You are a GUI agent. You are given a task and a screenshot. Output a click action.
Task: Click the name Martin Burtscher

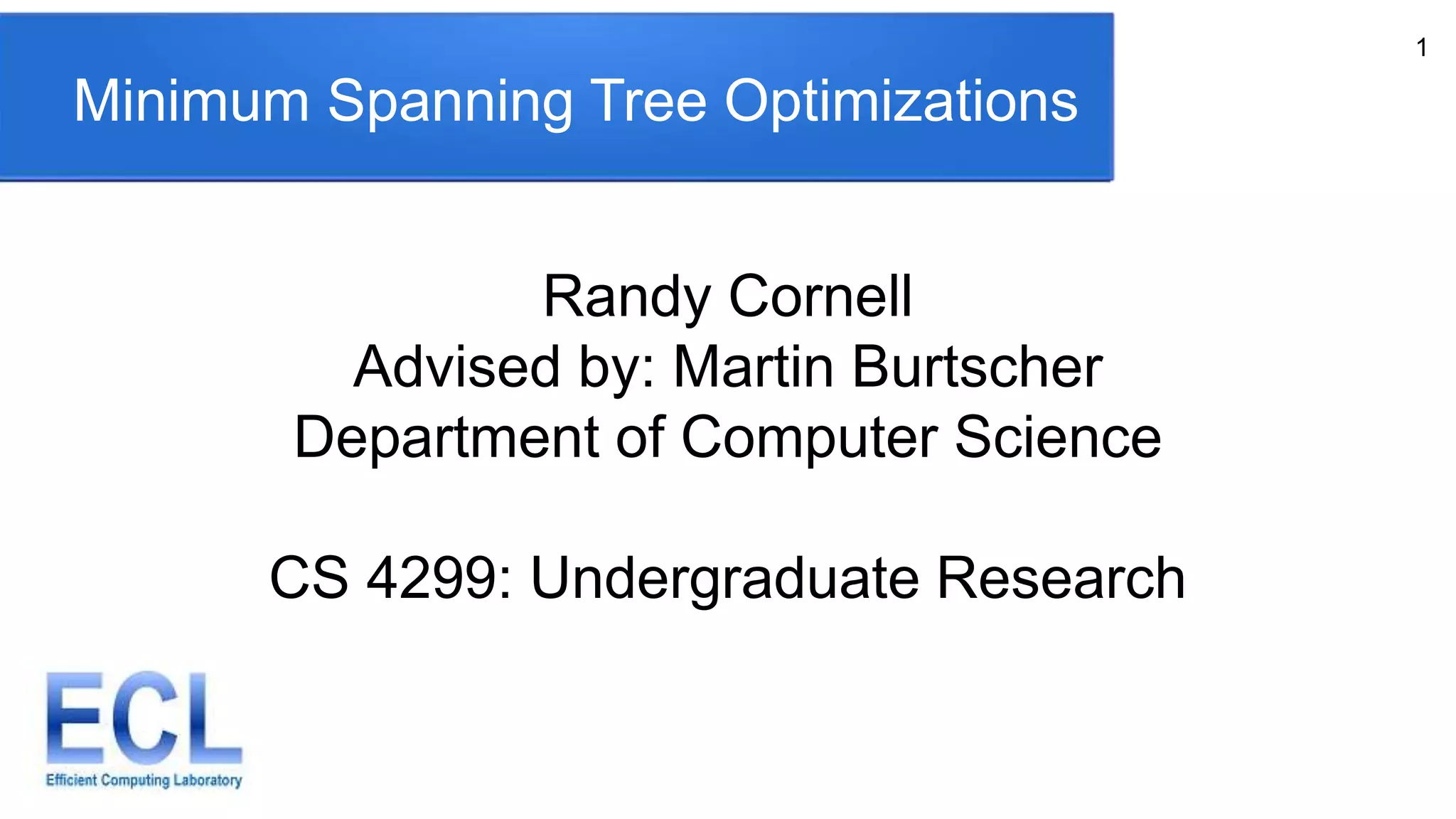887,367
